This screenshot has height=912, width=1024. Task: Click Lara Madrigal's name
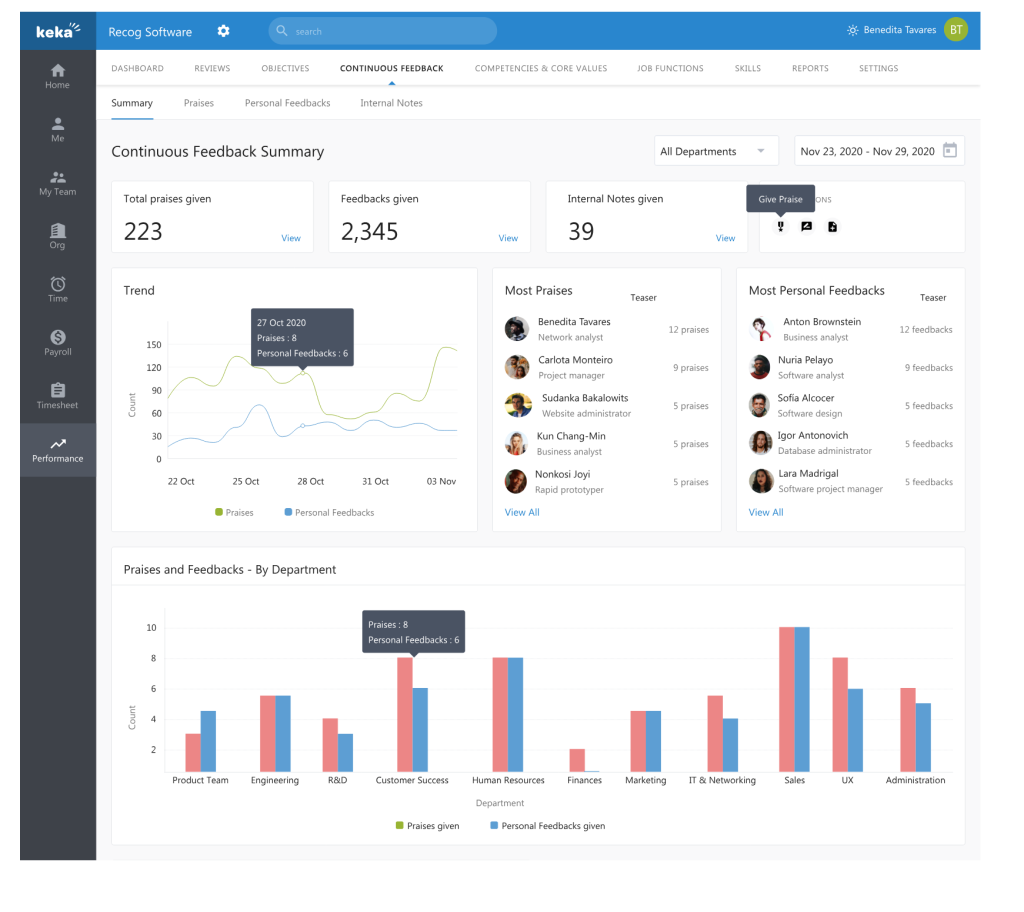coord(808,473)
